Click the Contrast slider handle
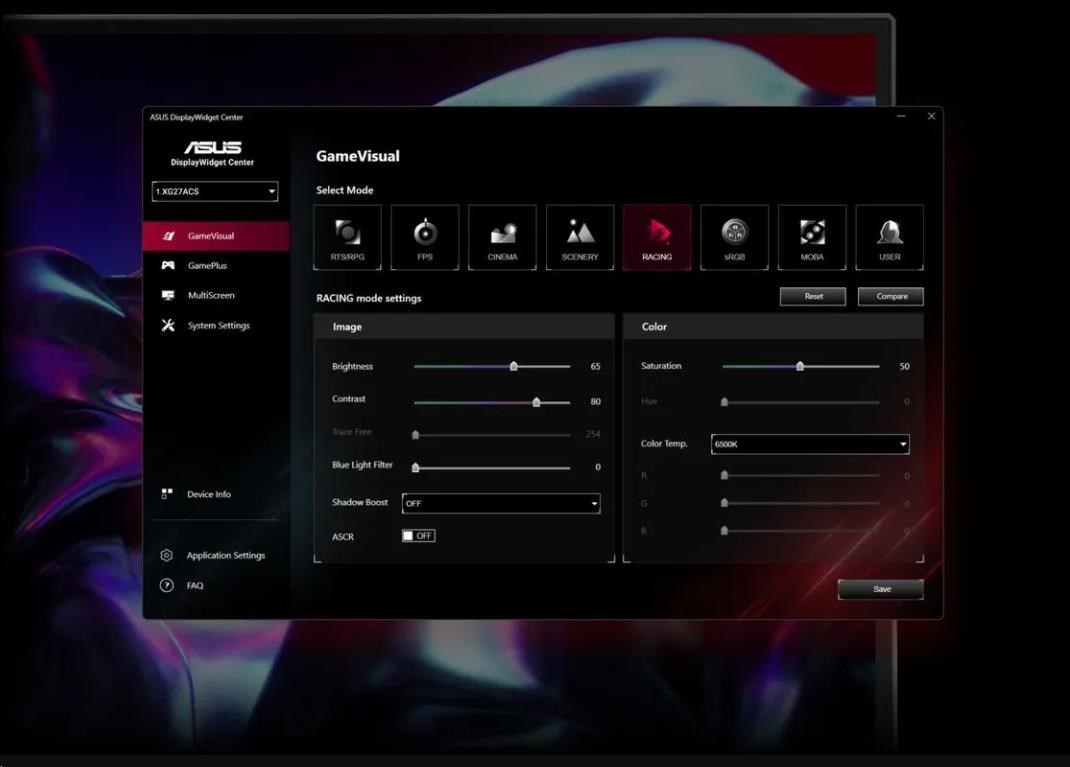This screenshot has height=767, width=1070. (x=536, y=402)
